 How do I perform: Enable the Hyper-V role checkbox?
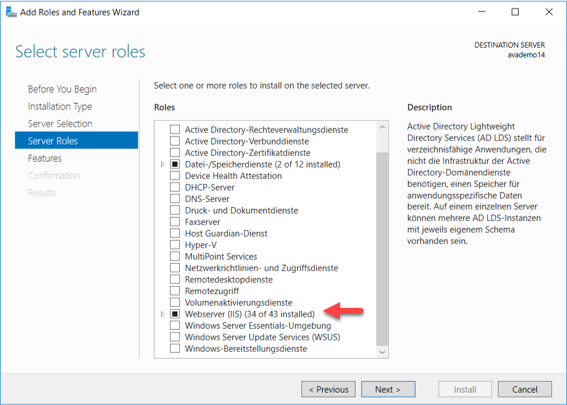coord(175,245)
